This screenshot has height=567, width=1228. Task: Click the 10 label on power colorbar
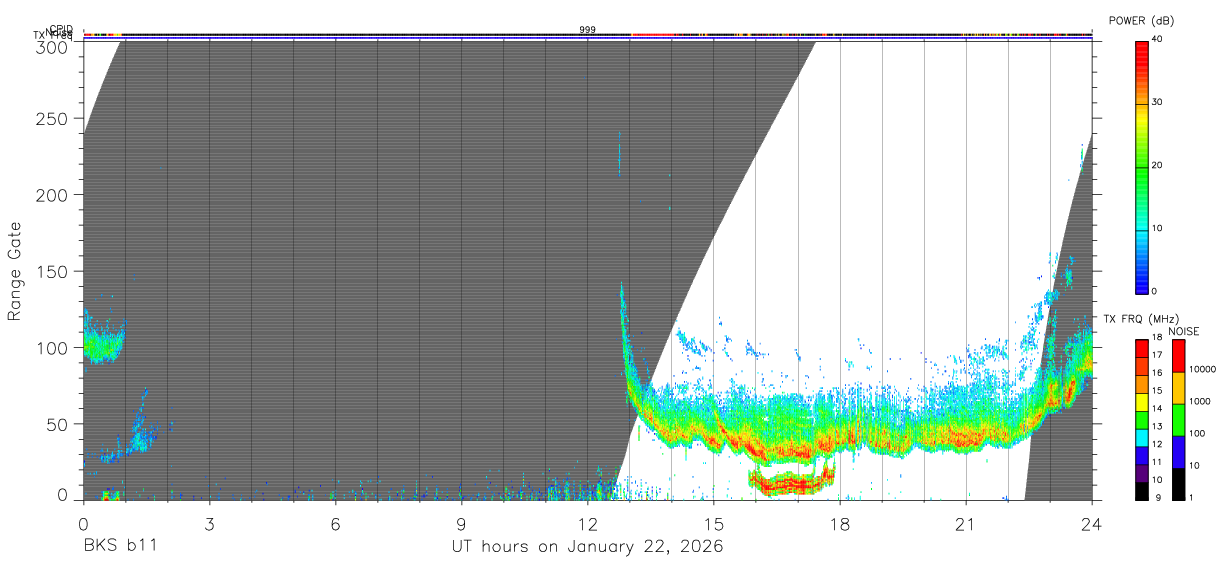(x=1158, y=228)
